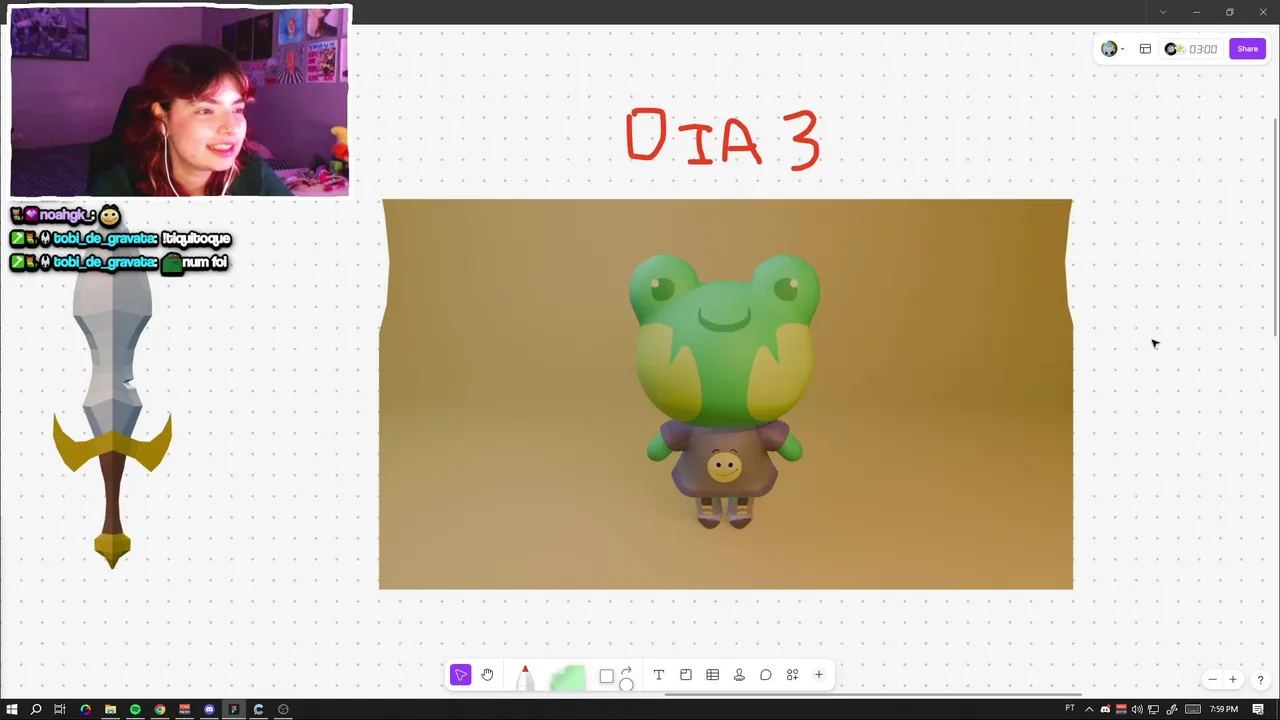Click the purple Share button
This screenshot has height=720, width=1280.
(1247, 49)
